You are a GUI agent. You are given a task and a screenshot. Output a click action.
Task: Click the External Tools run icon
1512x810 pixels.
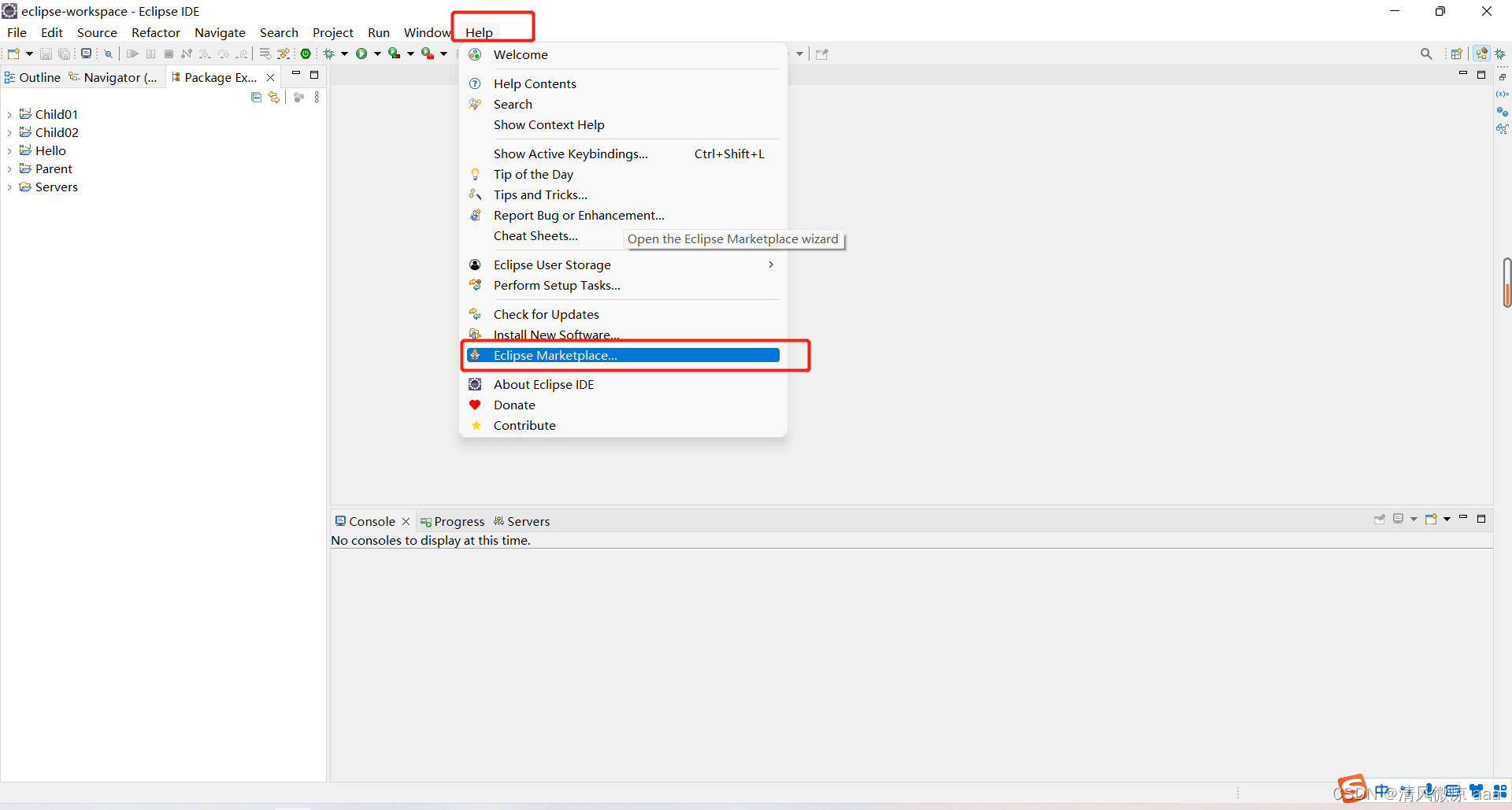428,54
